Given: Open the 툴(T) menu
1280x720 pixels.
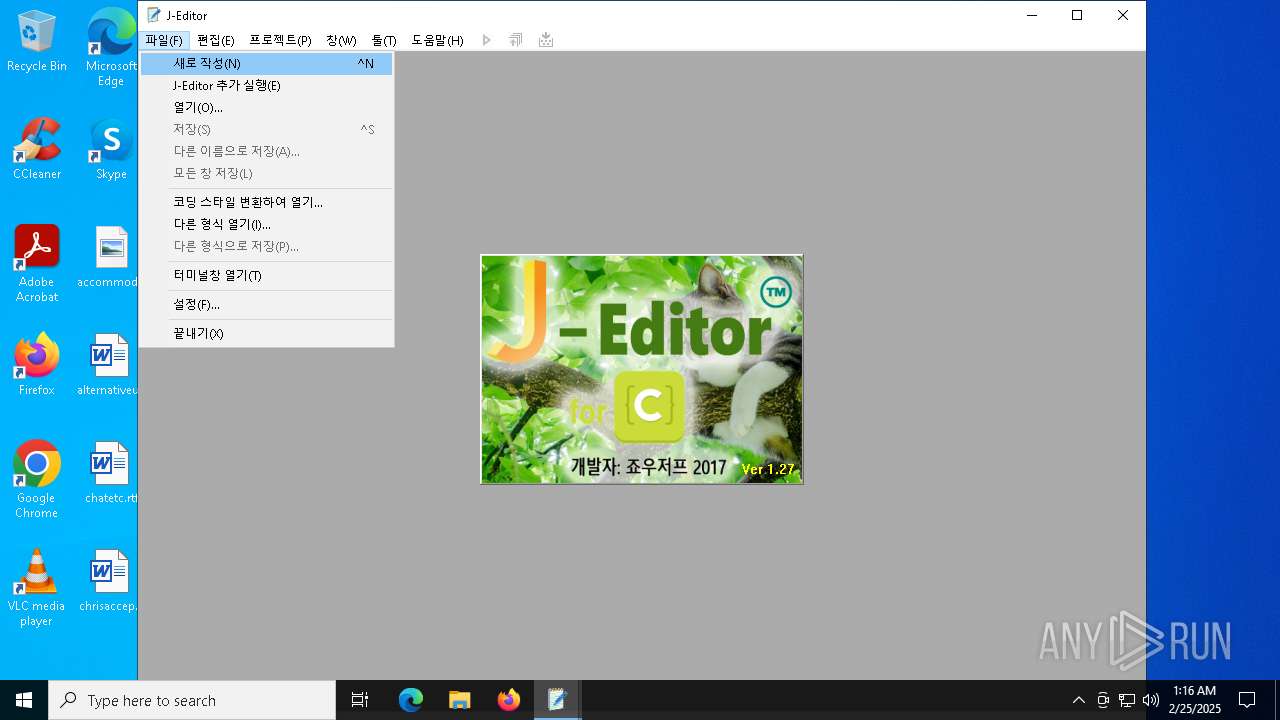Looking at the screenshot, I should (x=384, y=40).
